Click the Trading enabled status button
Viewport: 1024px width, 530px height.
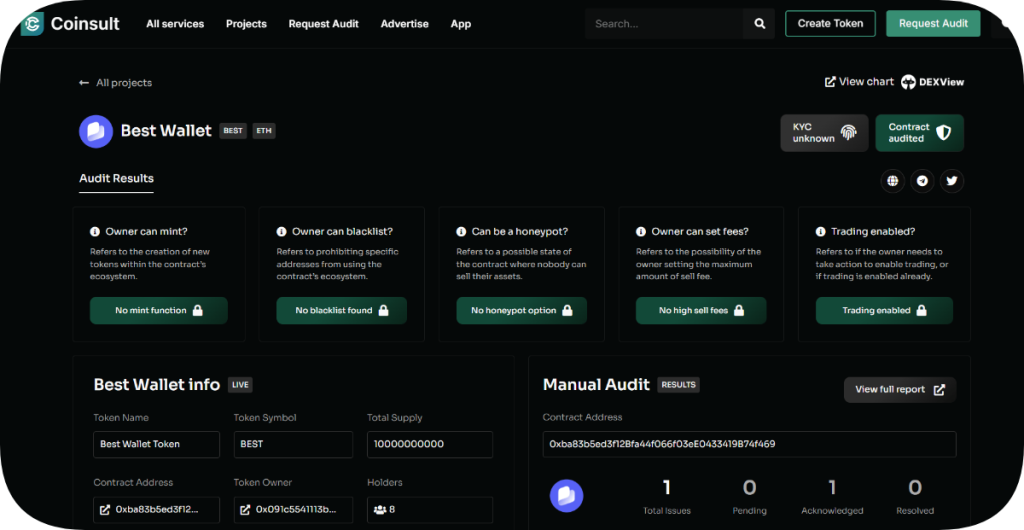[884, 311]
